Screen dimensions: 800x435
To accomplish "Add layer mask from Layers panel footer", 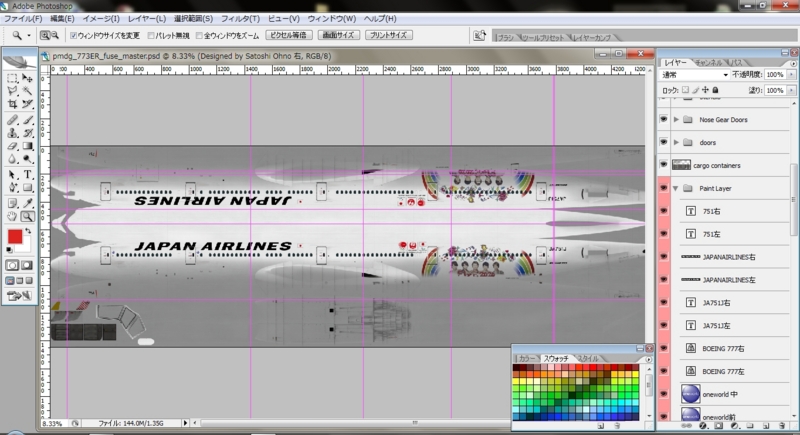I will pyautogui.click(x=719, y=426).
